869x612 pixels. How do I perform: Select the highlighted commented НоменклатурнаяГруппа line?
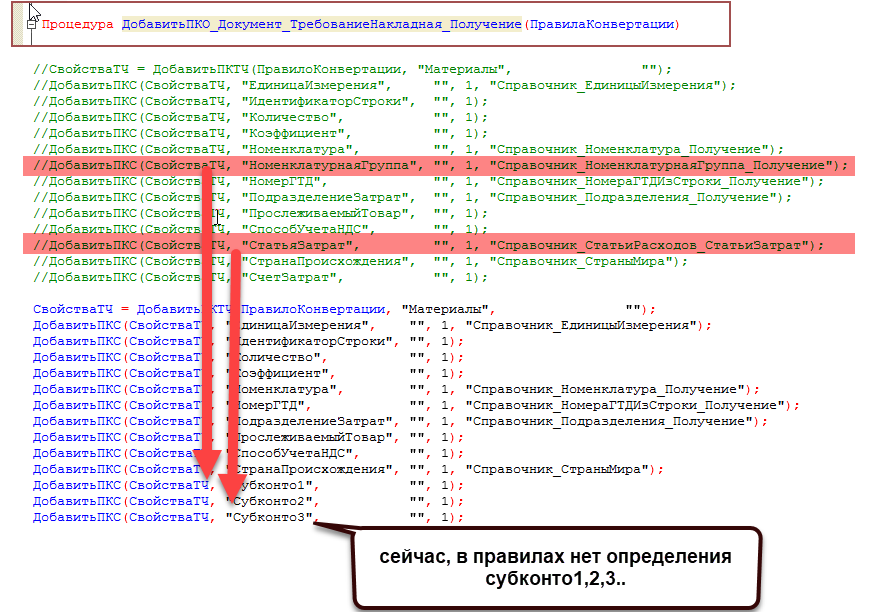[440, 165]
